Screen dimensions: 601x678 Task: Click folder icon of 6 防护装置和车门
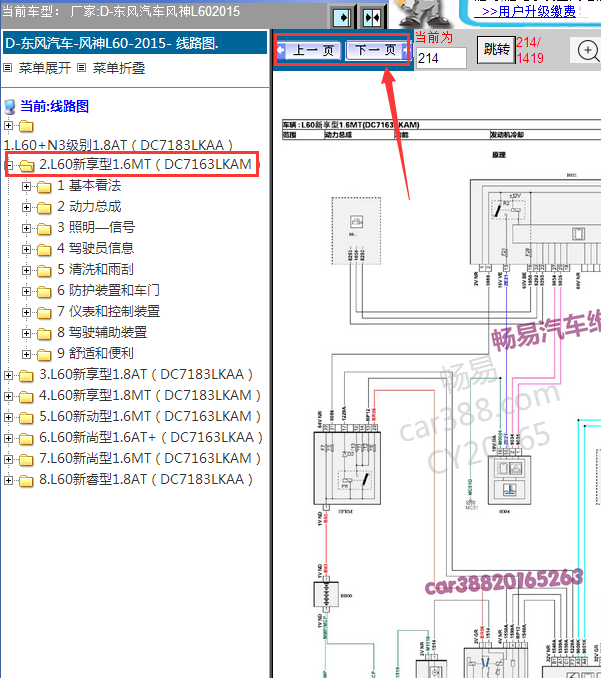point(44,292)
